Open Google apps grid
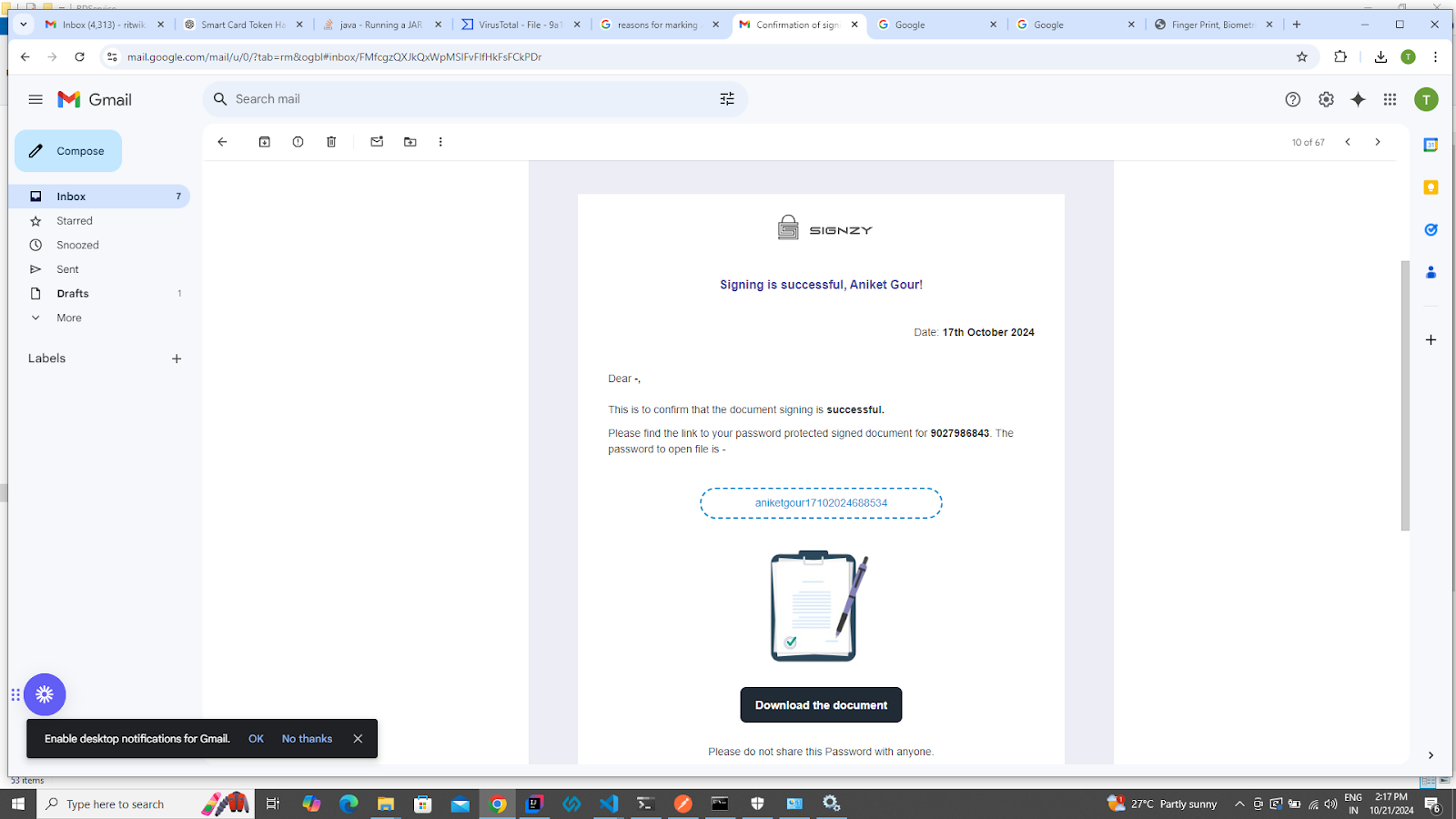1456x819 pixels. point(1390,99)
